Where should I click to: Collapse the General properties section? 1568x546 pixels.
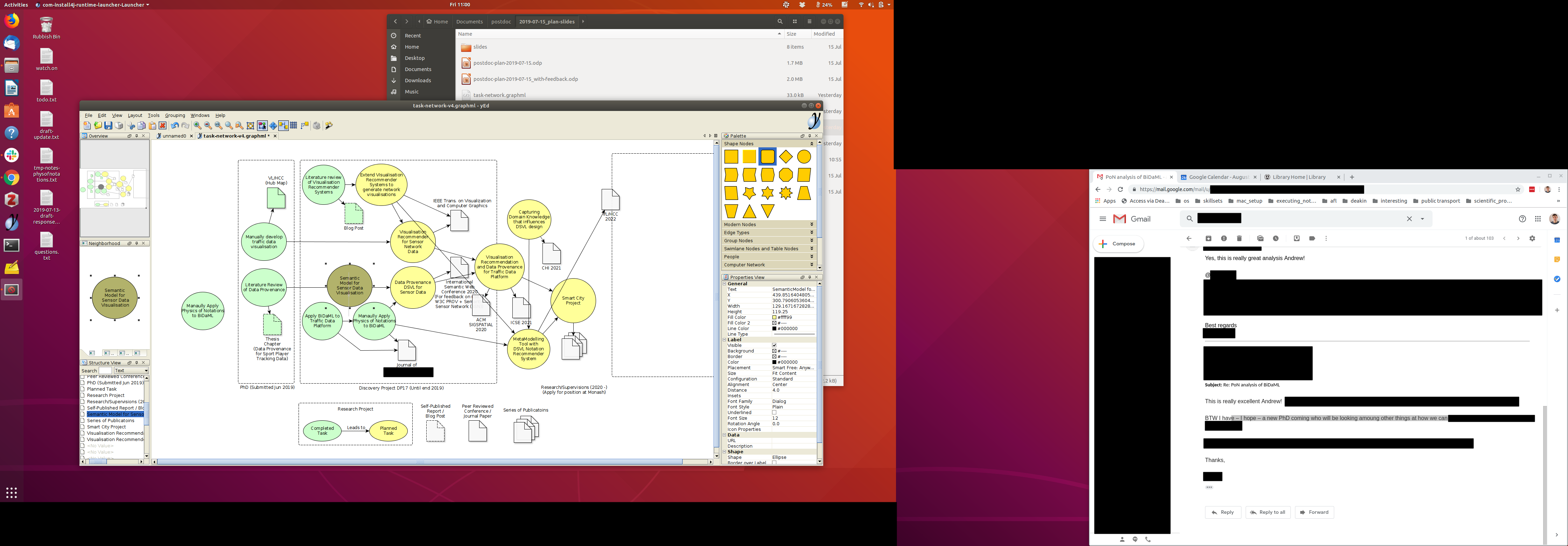[x=724, y=283]
